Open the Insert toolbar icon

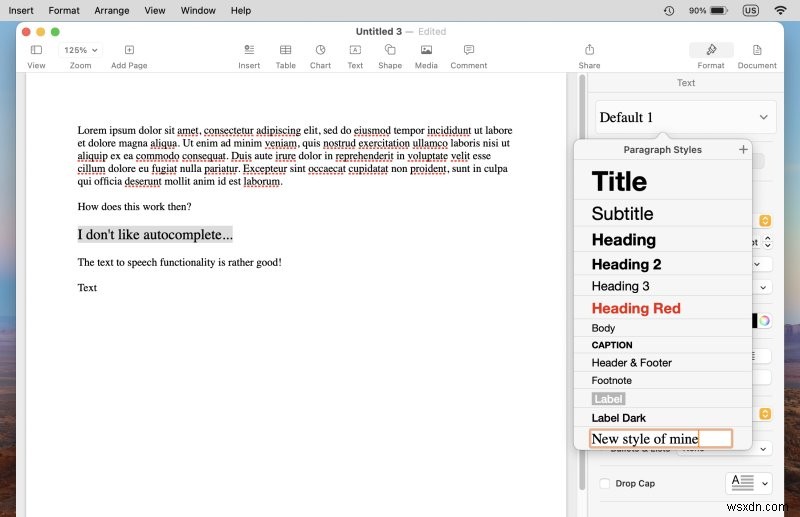(x=249, y=50)
